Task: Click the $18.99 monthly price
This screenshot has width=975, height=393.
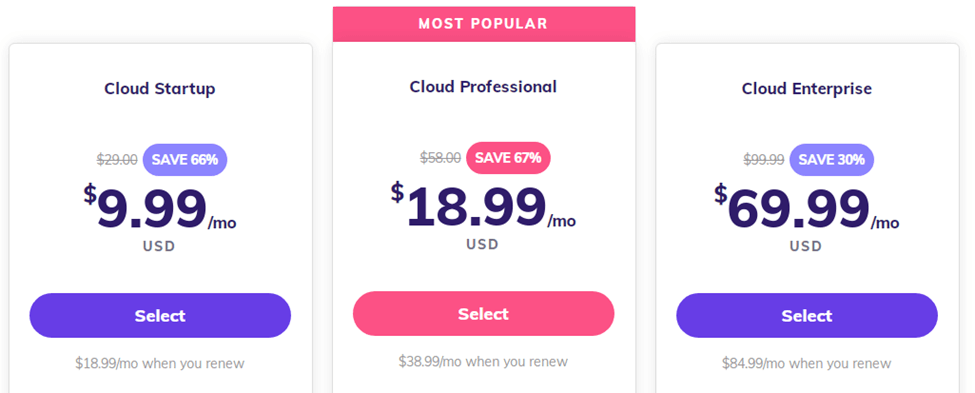Action: 483,206
